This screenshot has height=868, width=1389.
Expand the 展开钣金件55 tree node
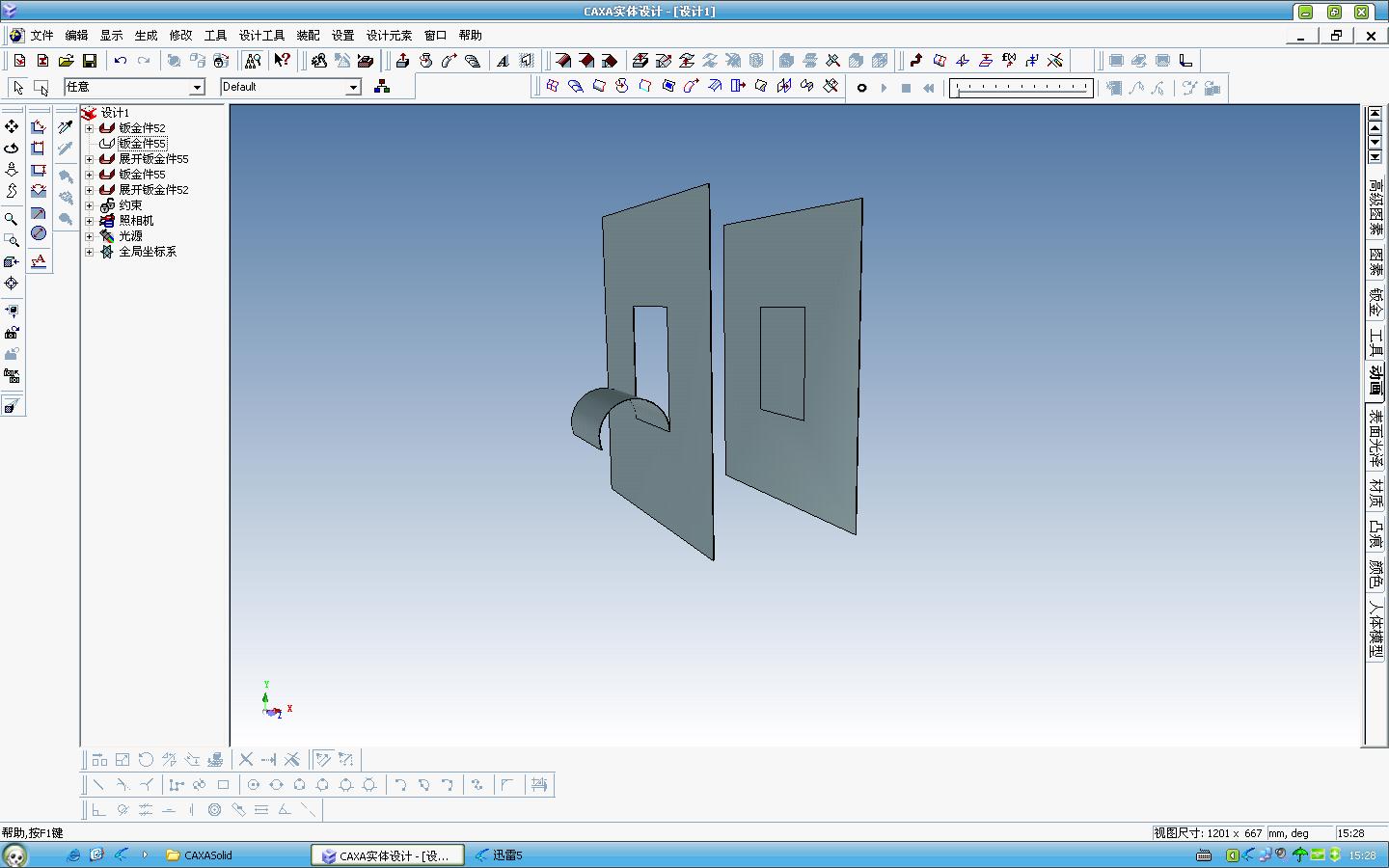pyautogui.click(x=89, y=159)
